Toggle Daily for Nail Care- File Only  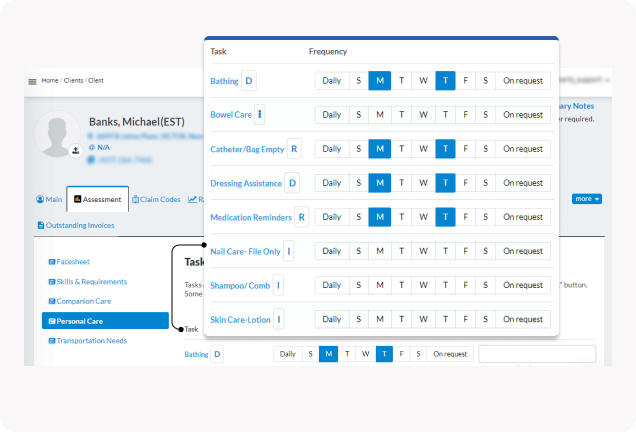[x=332, y=251]
